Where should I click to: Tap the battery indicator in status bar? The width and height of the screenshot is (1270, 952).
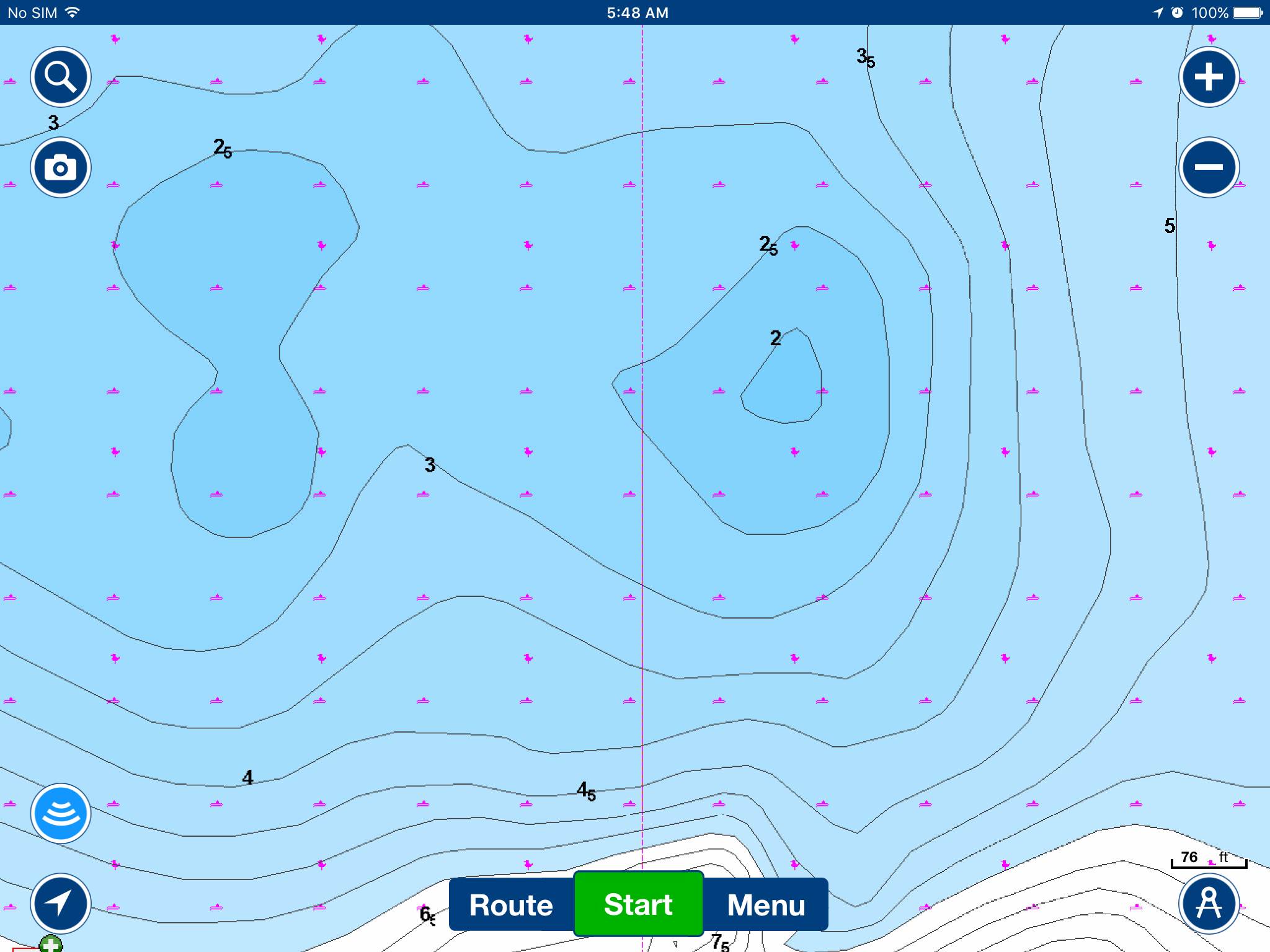(1247, 12)
